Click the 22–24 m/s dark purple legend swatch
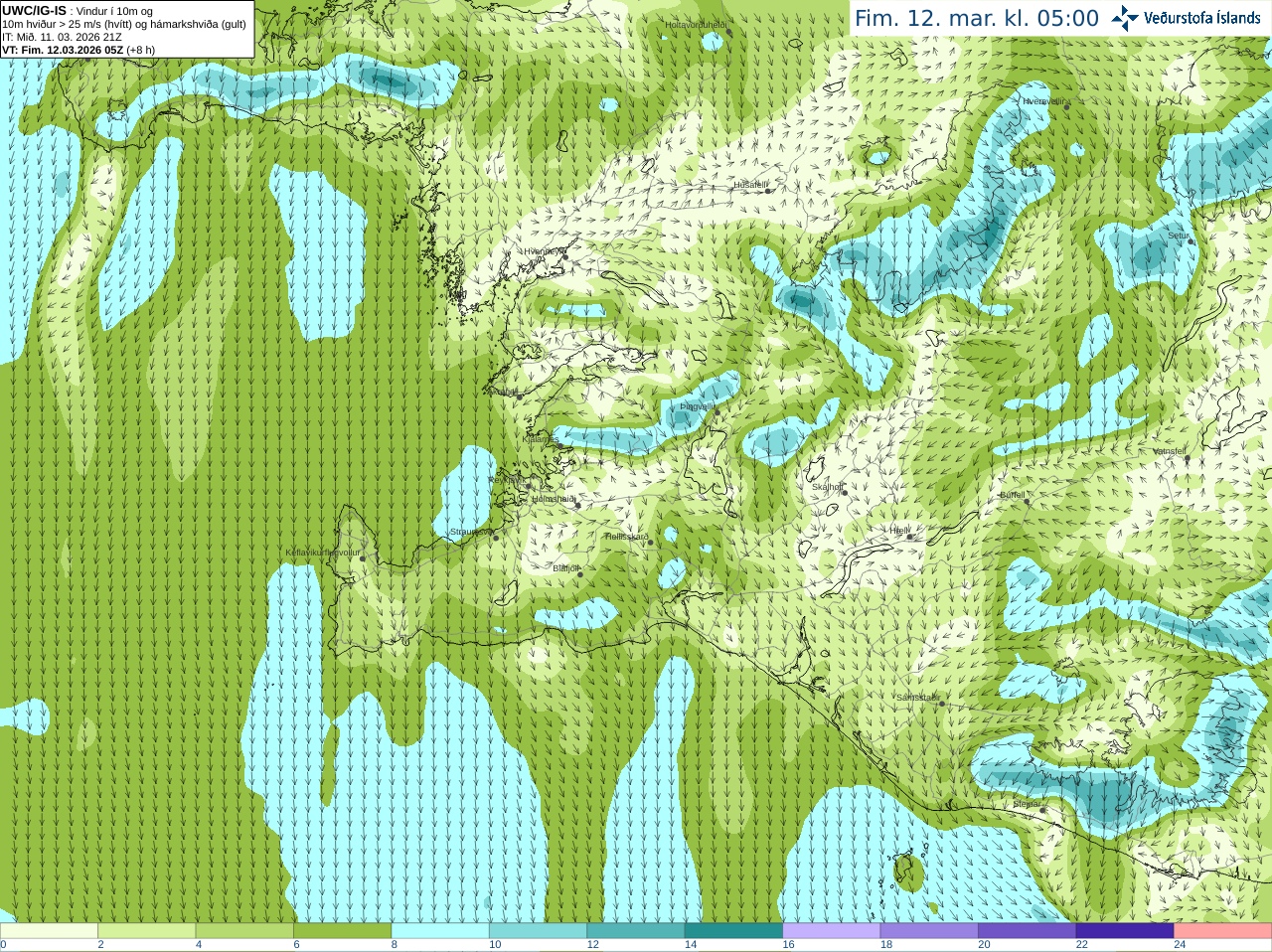This screenshot has width=1272, height=952. pos(1125,931)
